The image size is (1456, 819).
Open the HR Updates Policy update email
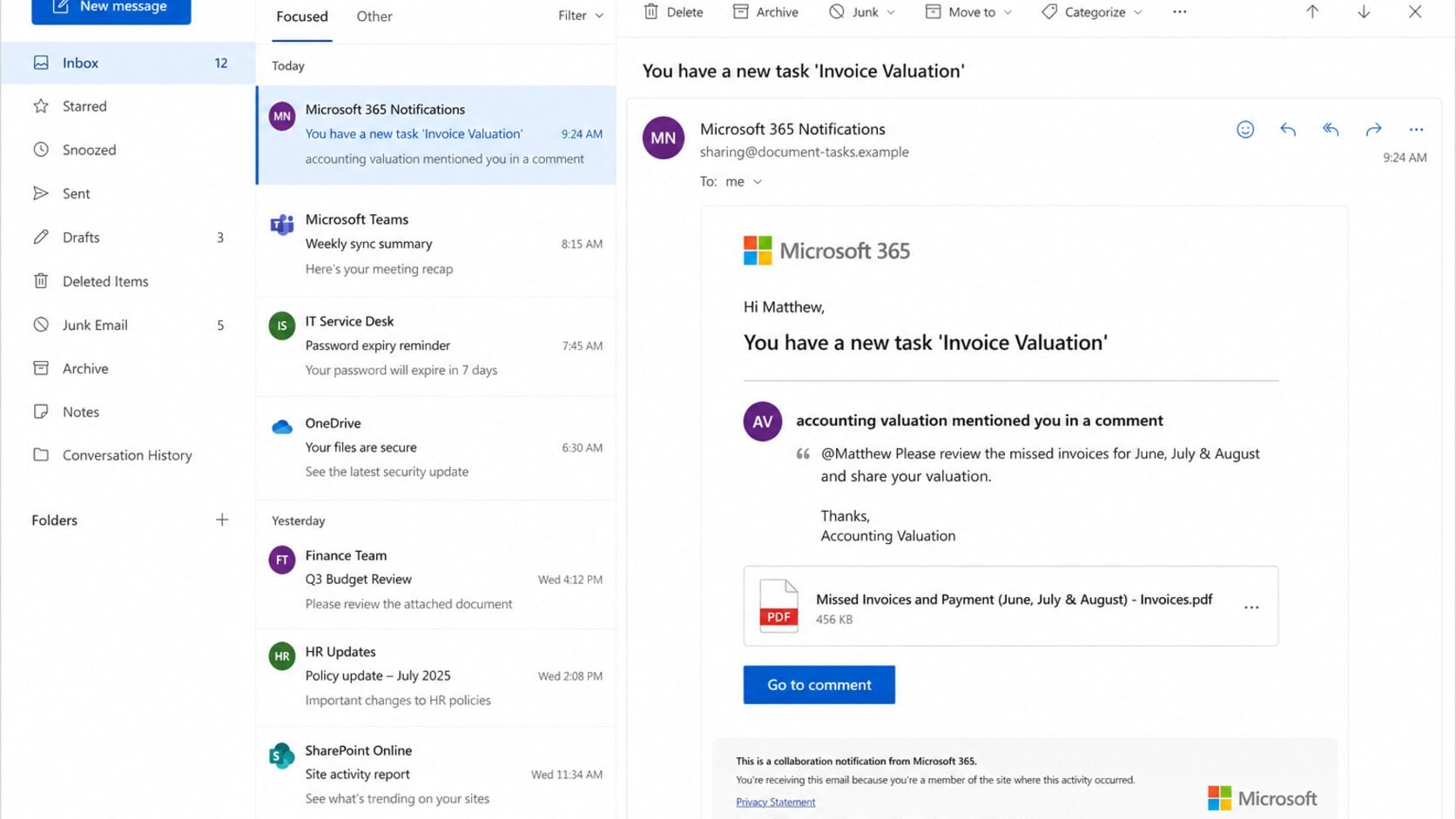(x=436, y=676)
